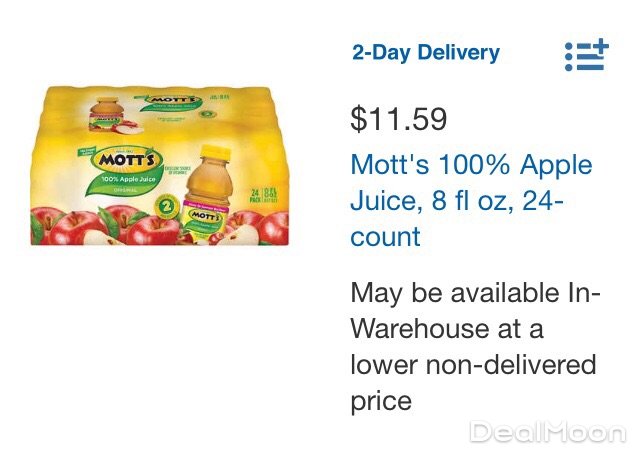Click the DealMoon watermark logo
640x456 pixels.
click(x=549, y=432)
